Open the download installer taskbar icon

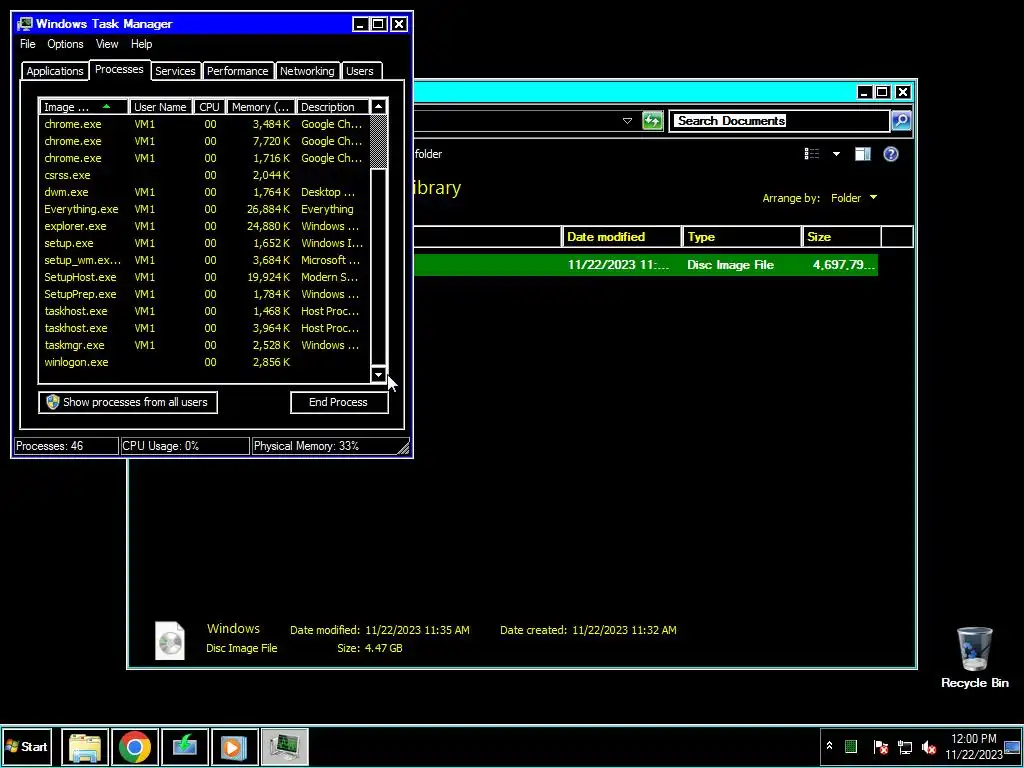pyautogui.click(x=185, y=746)
